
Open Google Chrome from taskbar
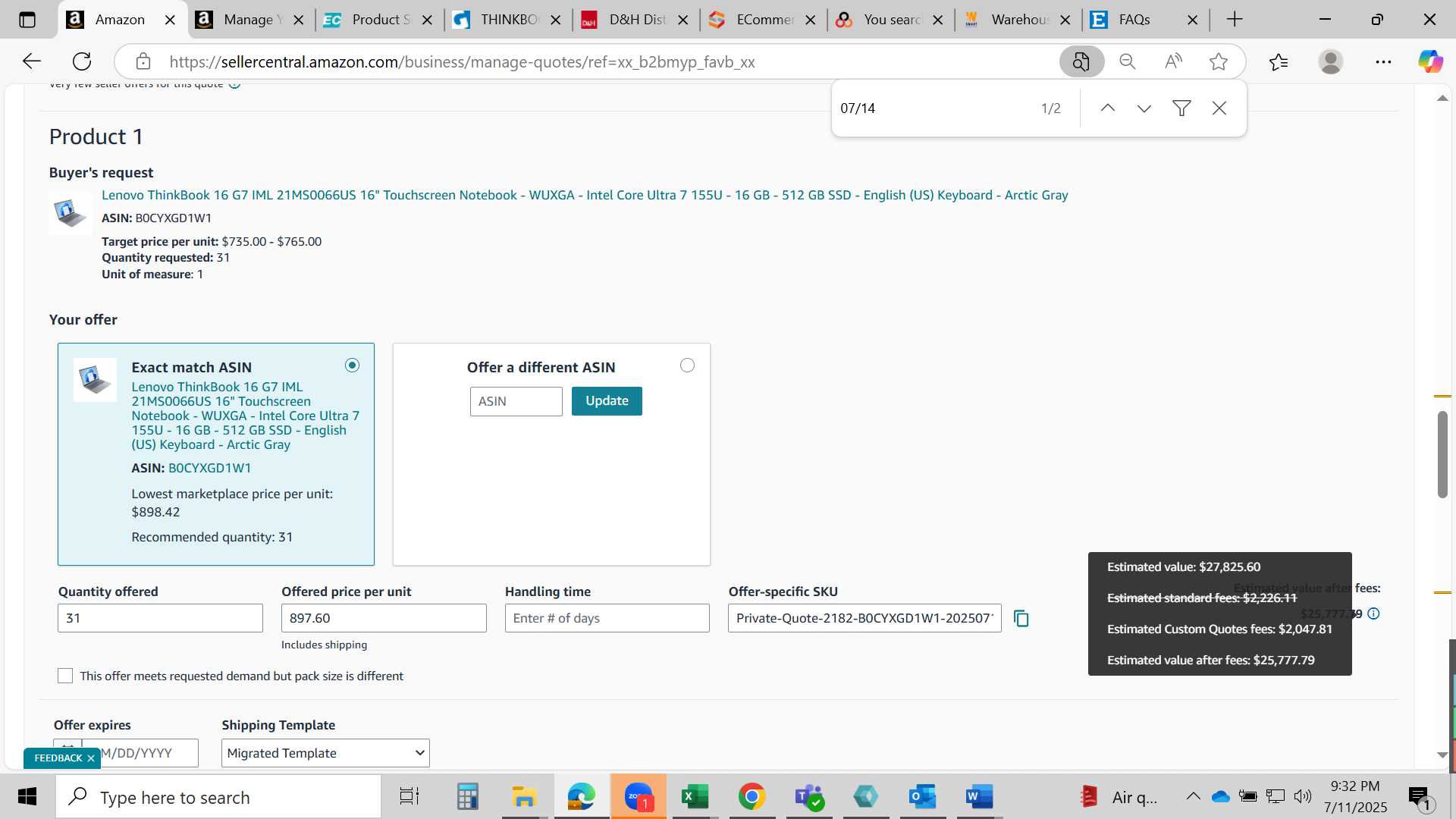tap(752, 797)
